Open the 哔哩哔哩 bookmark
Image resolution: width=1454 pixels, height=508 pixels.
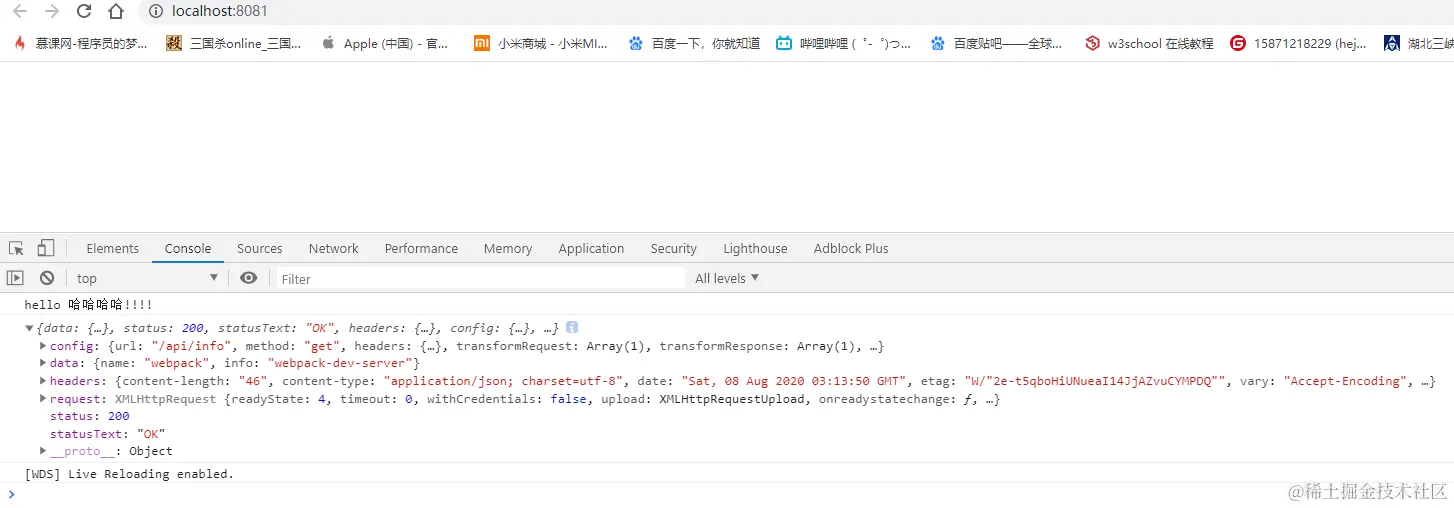(844, 43)
